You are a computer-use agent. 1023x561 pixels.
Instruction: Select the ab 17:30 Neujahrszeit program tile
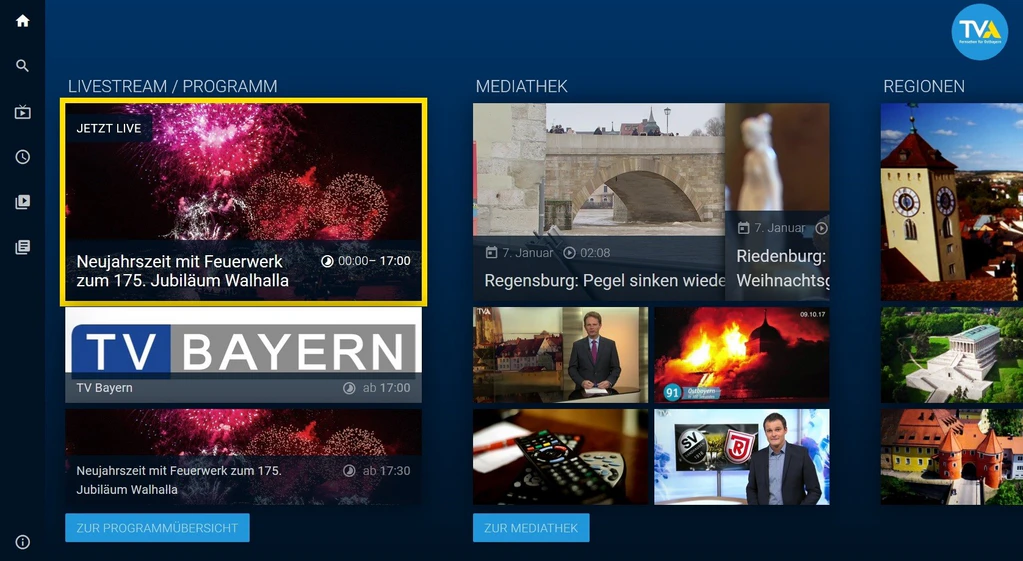point(243,457)
